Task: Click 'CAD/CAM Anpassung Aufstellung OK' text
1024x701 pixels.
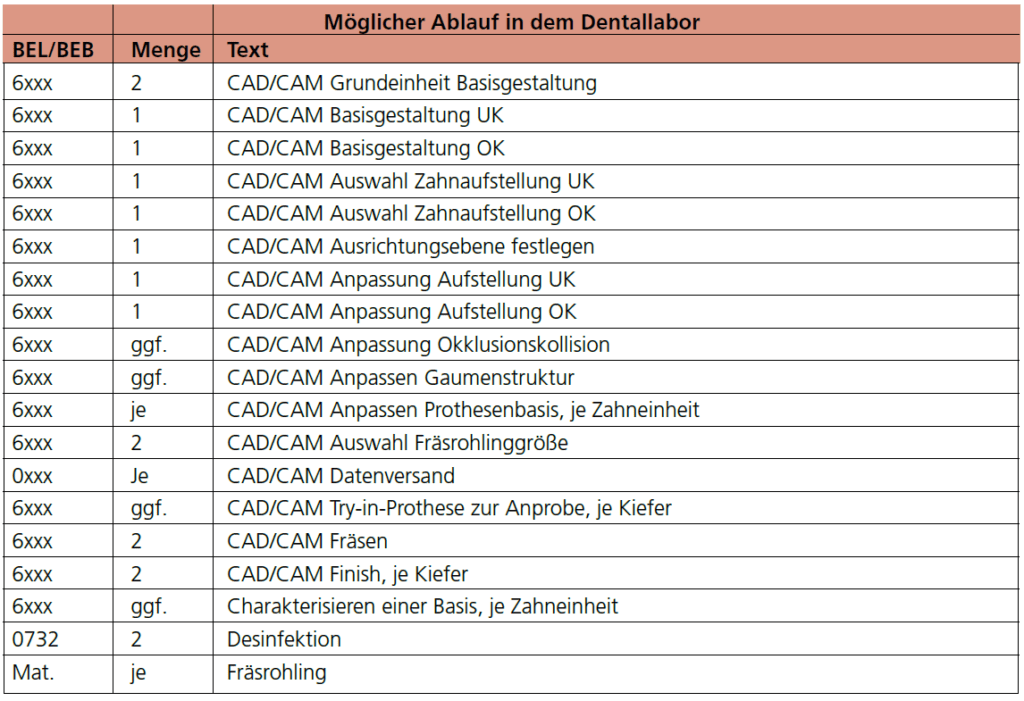Action: 402,312
